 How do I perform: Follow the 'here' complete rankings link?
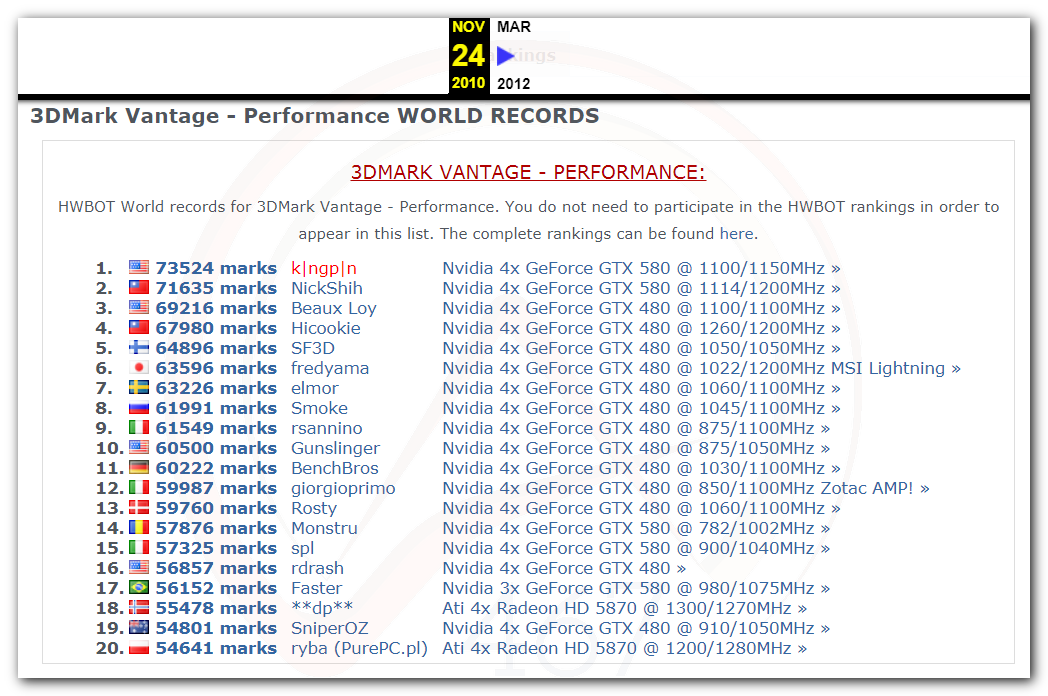(737, 234)
